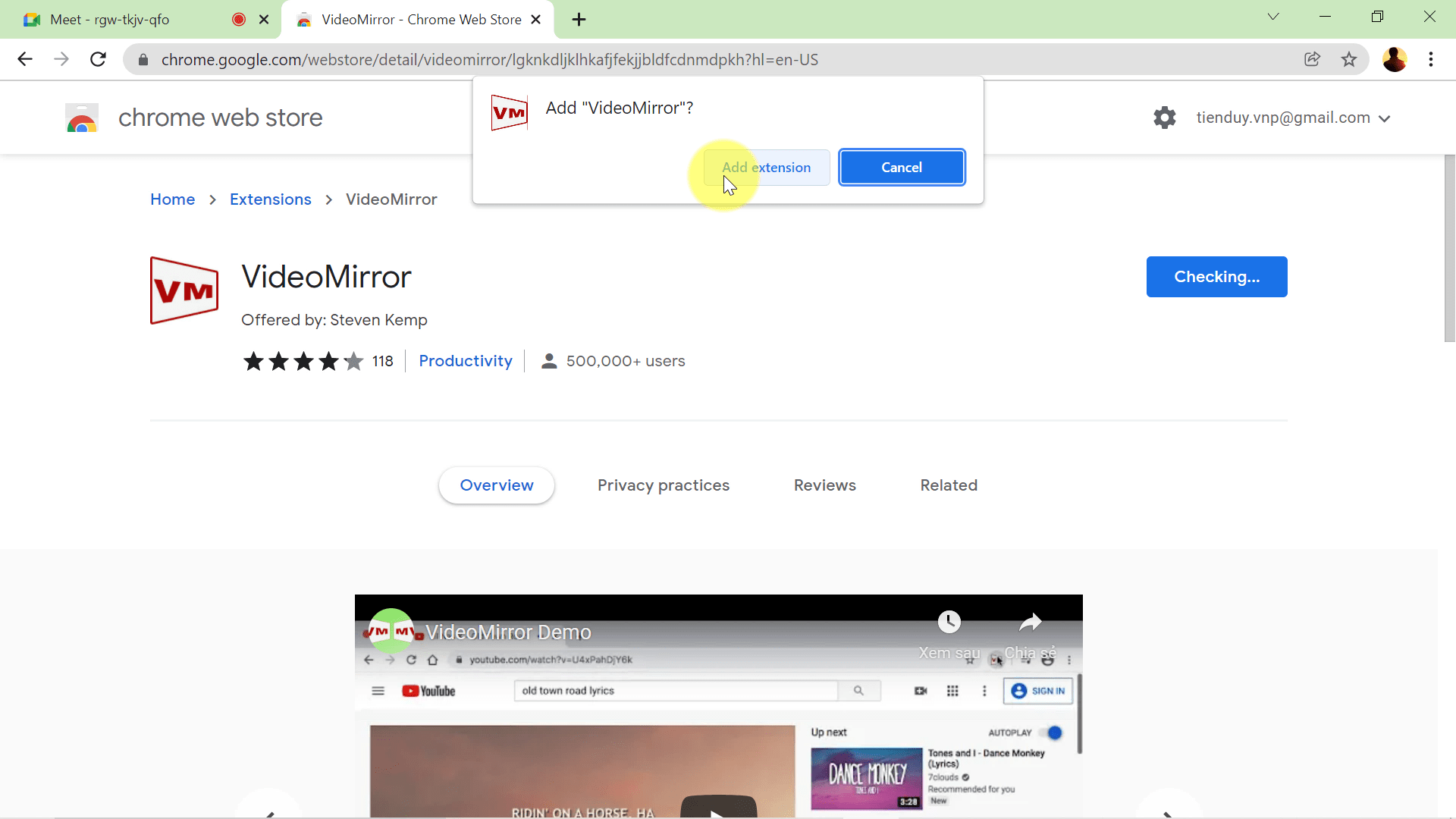Image resolution: width=1456 pixels, height=819 pixels.
Task: Click the page vertical scrollbar
Action: click(x=1449, y=249)
